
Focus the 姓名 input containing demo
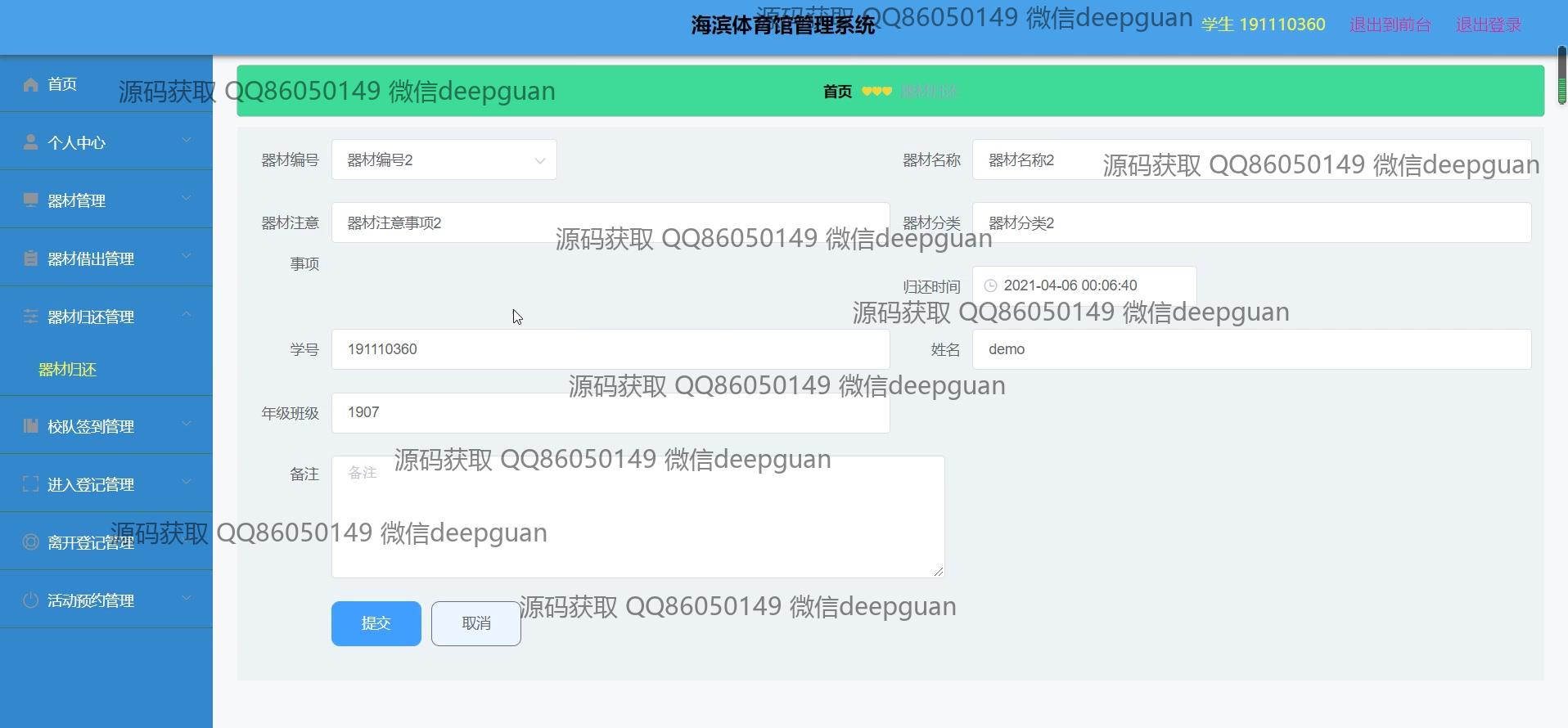click(x=1251, y=349)
